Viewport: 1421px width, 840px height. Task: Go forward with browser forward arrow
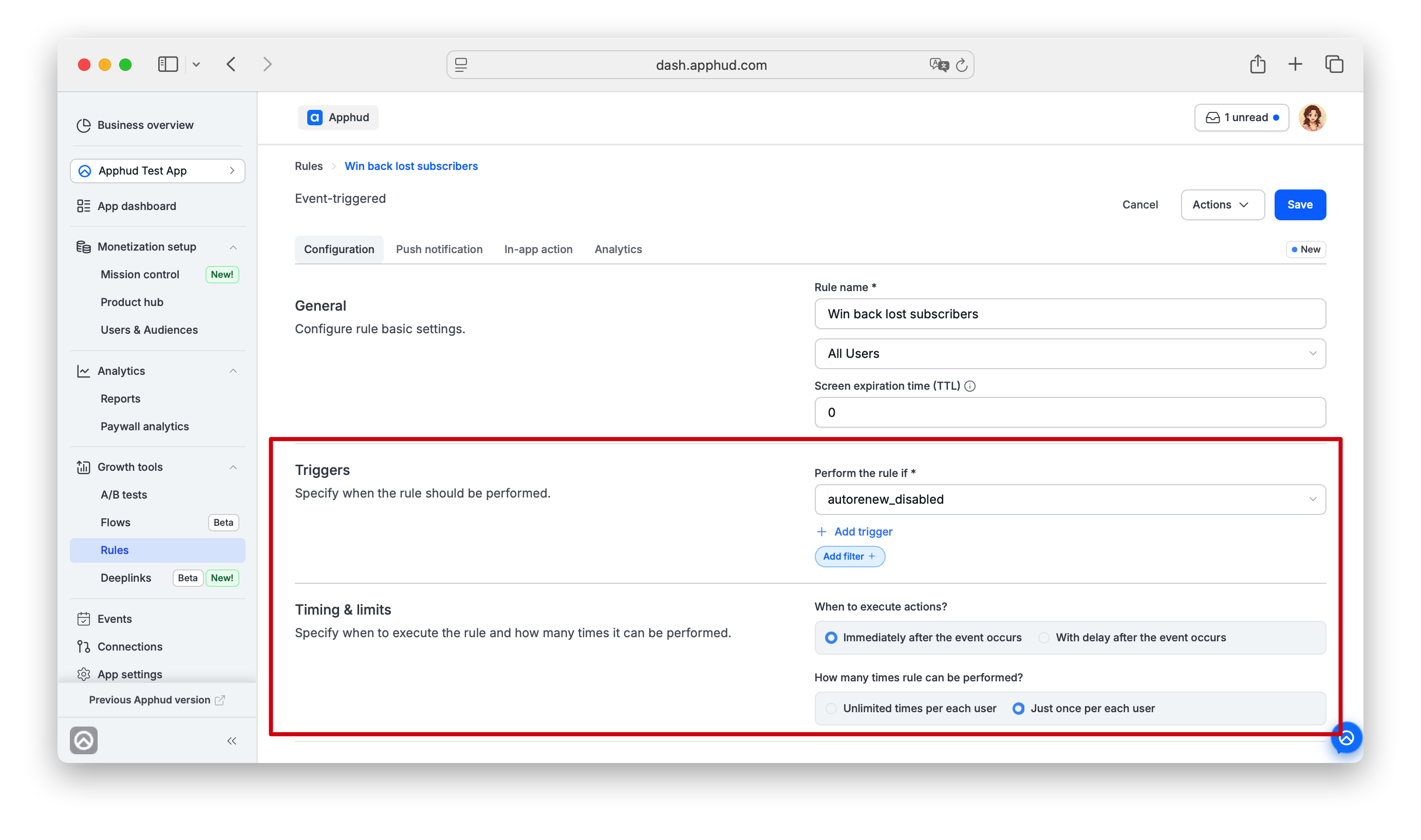point(267,65)
